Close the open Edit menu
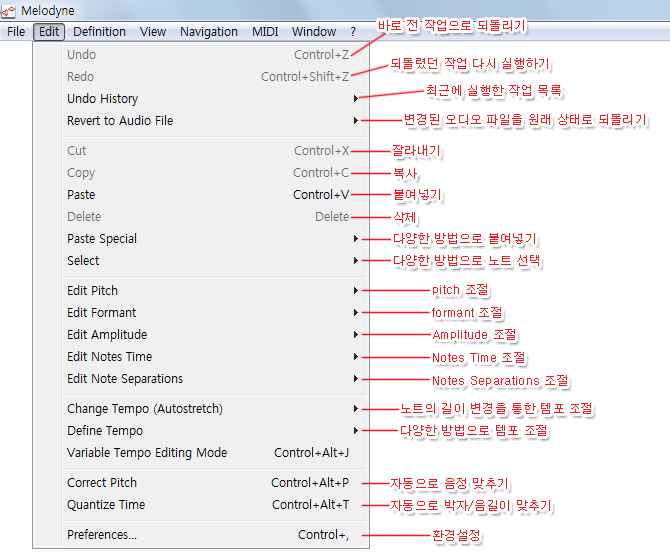Image resolution: width=670 pixels, height=556 pixels. 49,32
